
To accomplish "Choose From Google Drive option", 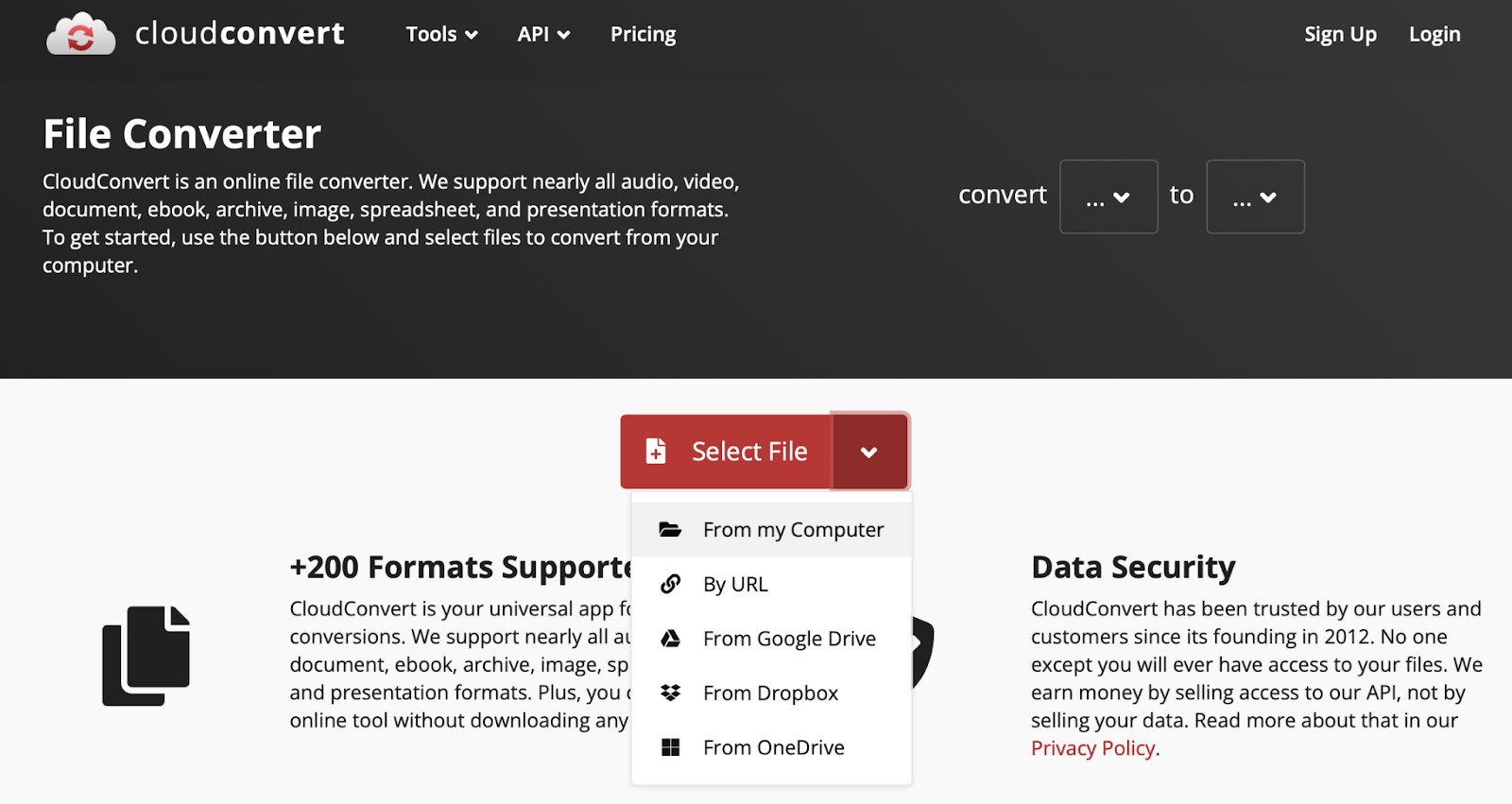I will pos(771,639).
